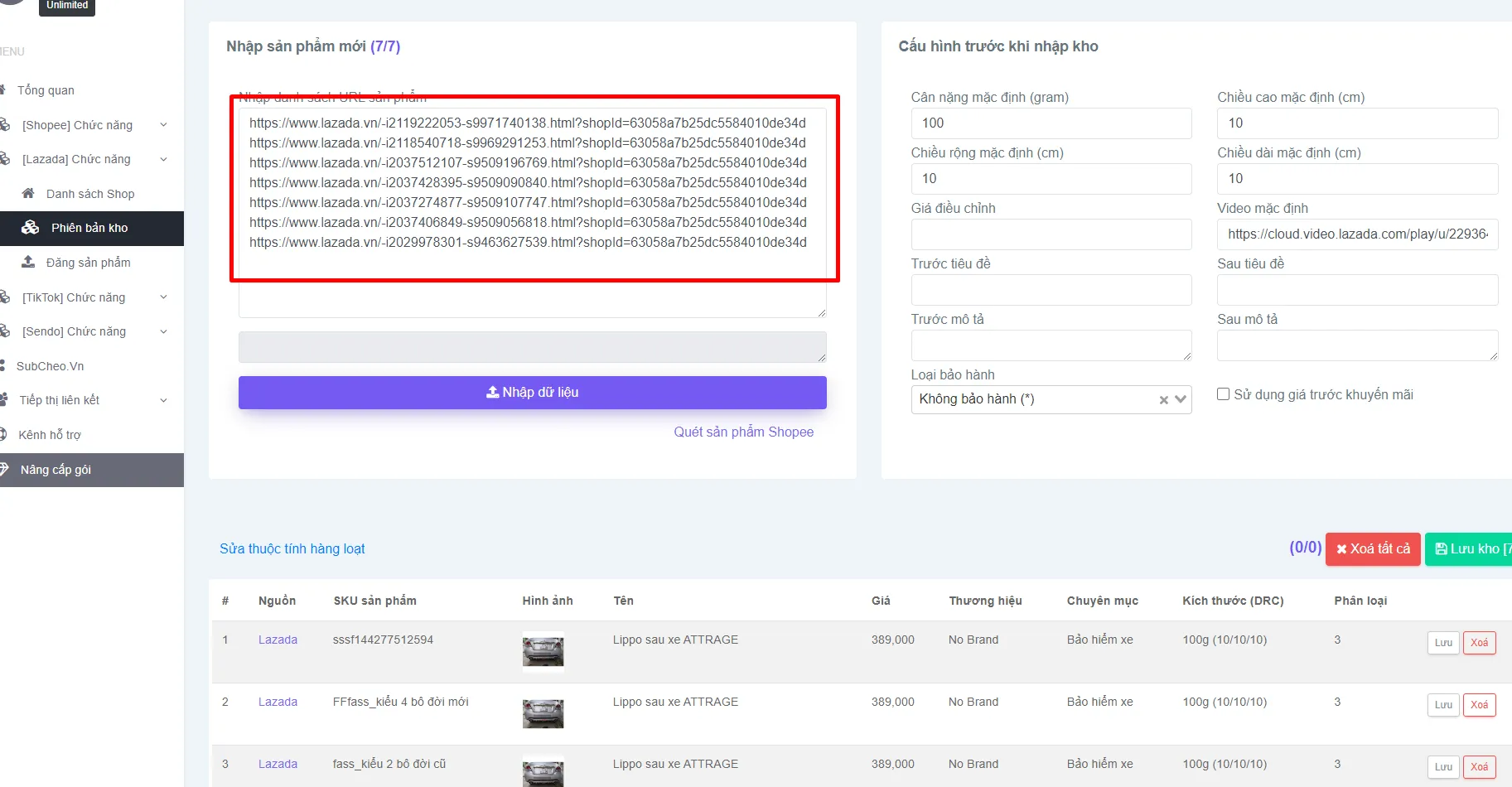Click the product URL list textarea

click(x=533, y=213)
